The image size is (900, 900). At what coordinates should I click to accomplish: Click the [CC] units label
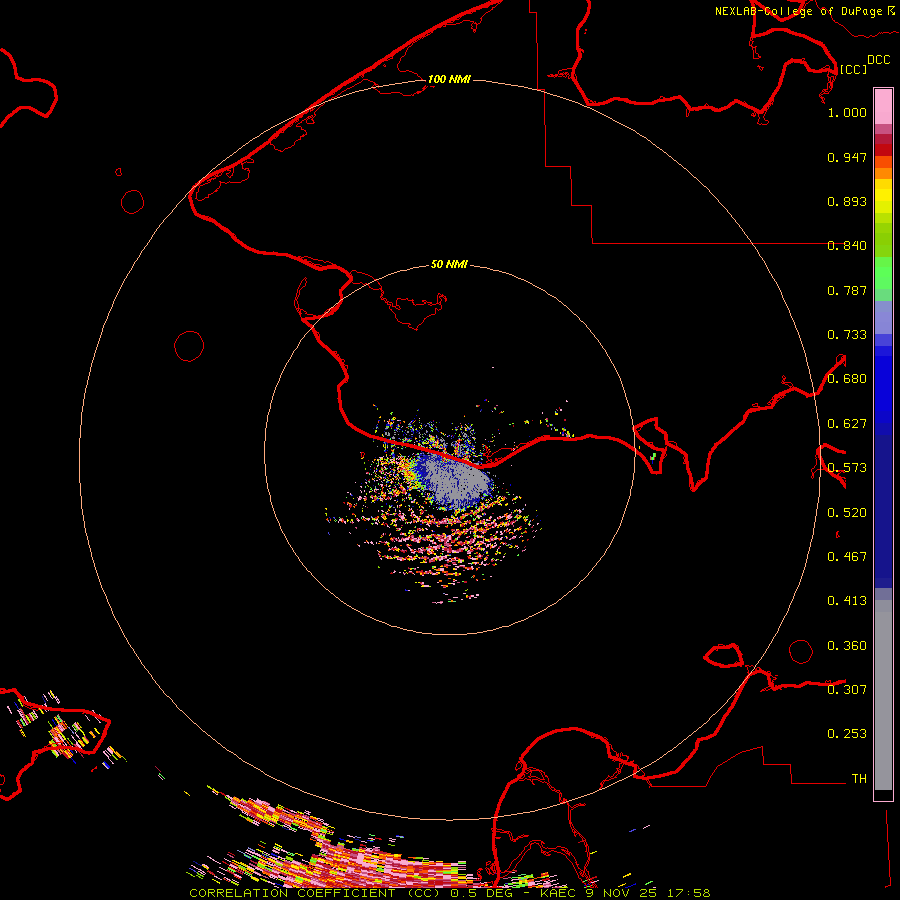click(853, 69)
